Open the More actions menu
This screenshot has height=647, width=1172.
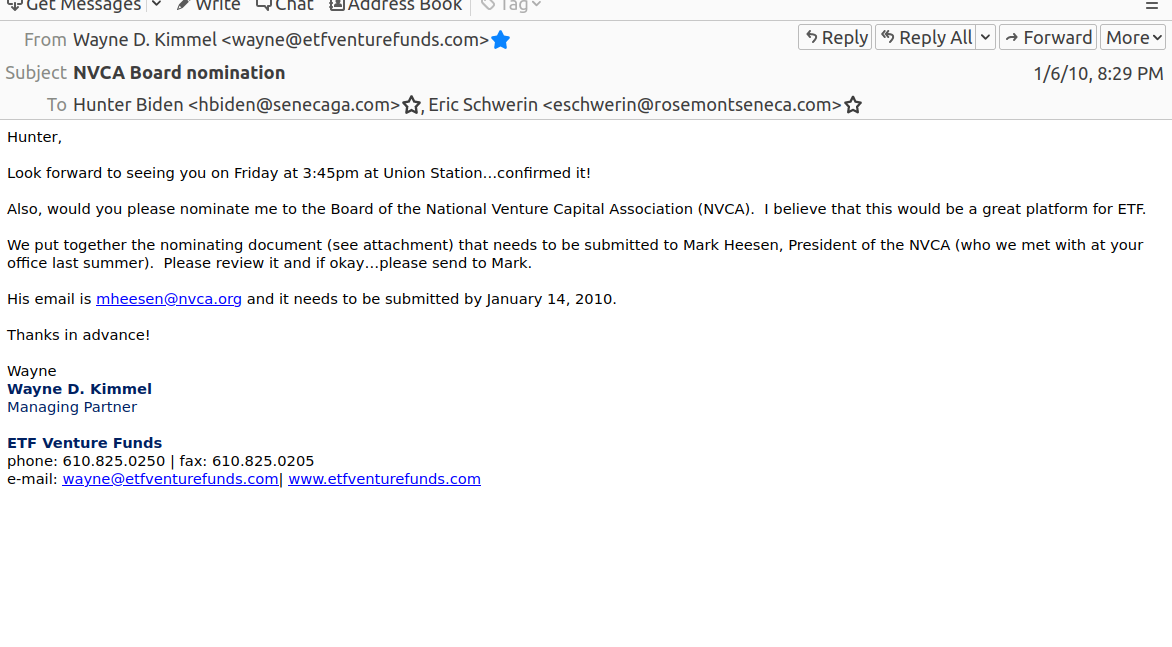(1132, 37)
